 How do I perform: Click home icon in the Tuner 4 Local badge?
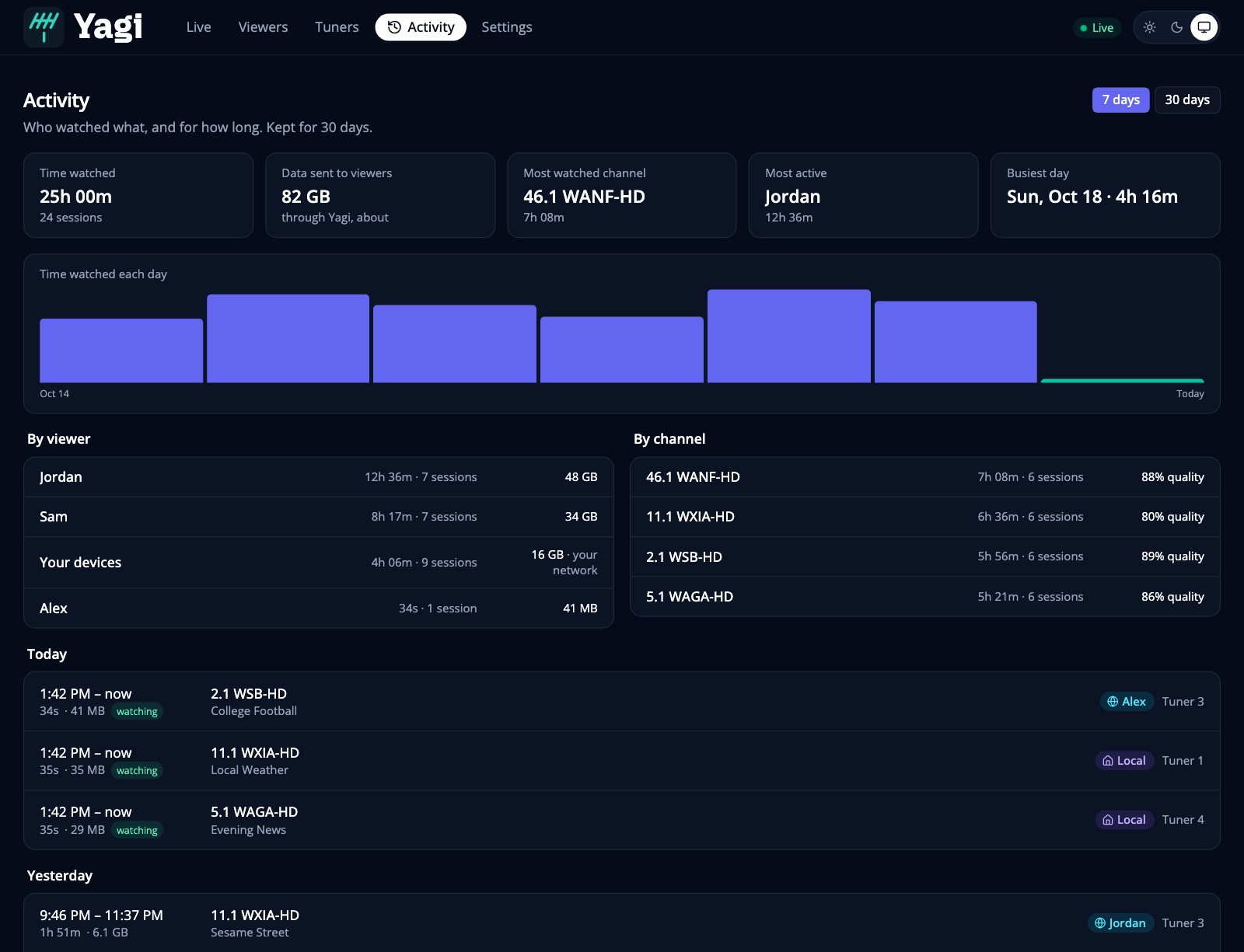1108,820
